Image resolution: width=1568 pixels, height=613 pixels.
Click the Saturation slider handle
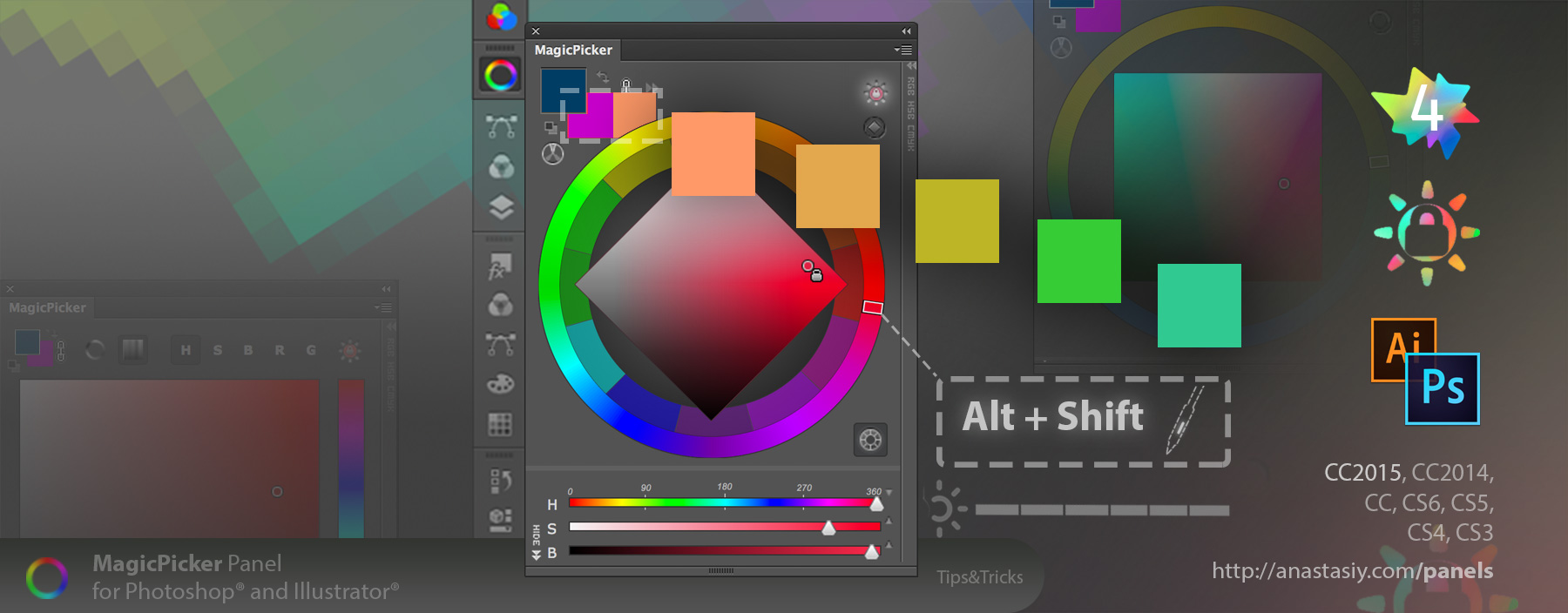(828, 528)
